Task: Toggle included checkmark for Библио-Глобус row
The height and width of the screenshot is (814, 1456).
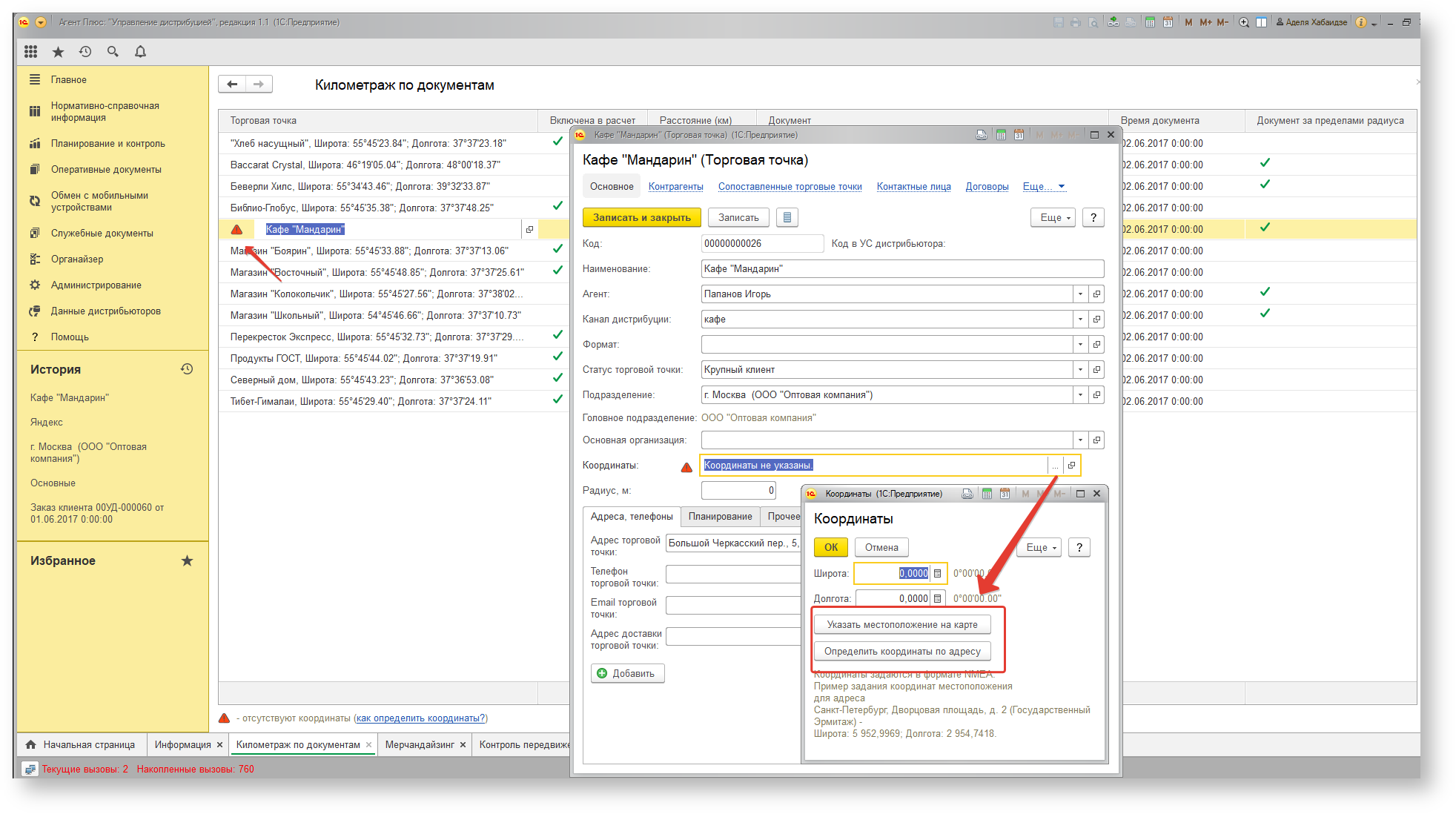Action: coord(557,206)
